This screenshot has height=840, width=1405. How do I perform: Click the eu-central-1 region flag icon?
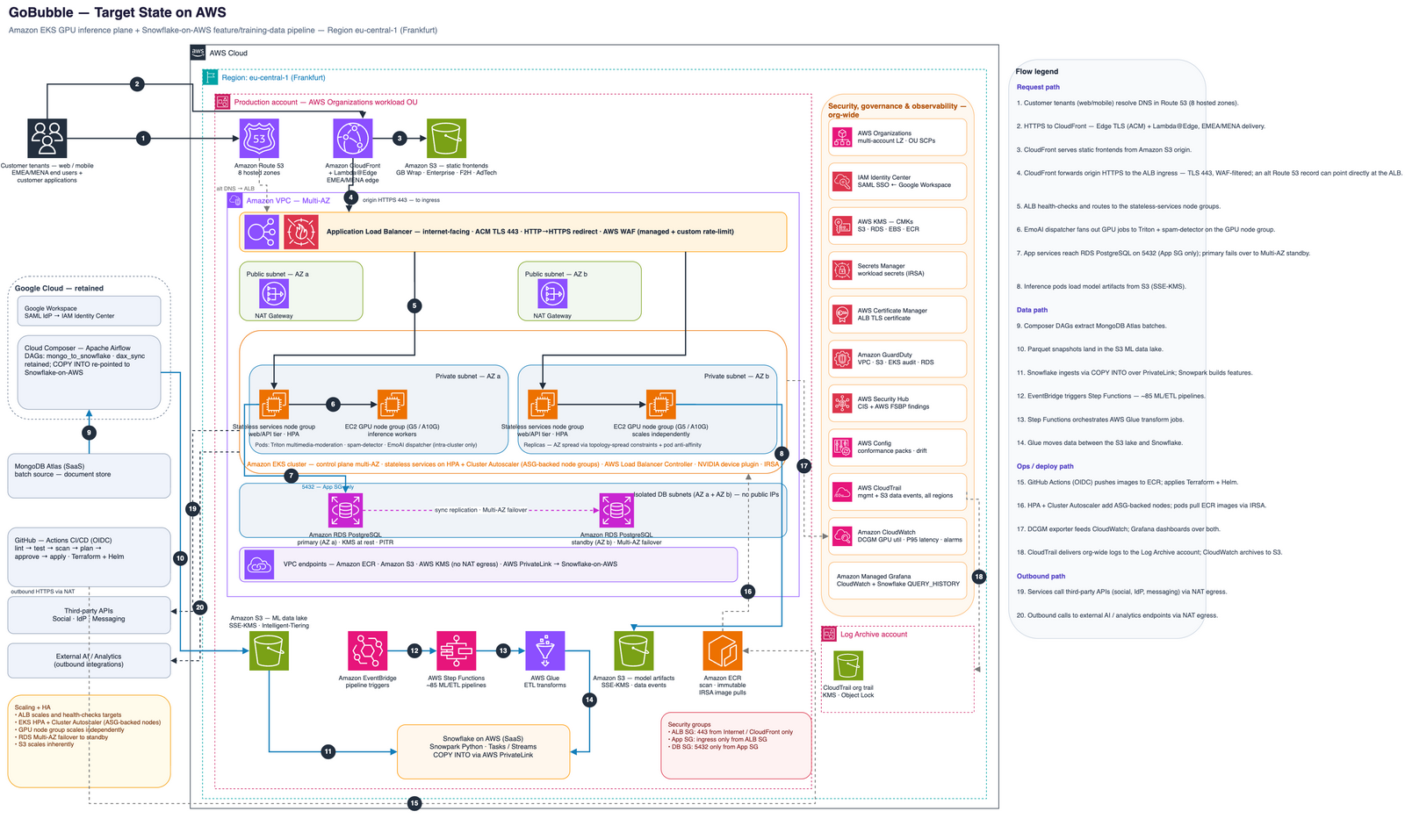pyautogui.click(x=210, y=77)
